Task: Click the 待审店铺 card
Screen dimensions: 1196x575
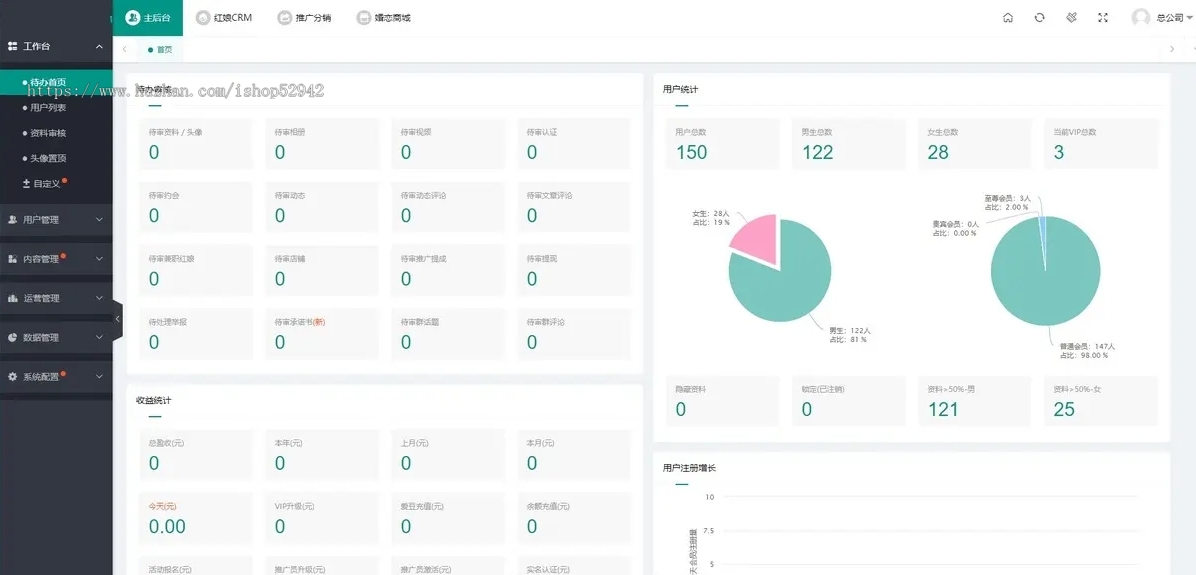Action: [x=321, y=270]
